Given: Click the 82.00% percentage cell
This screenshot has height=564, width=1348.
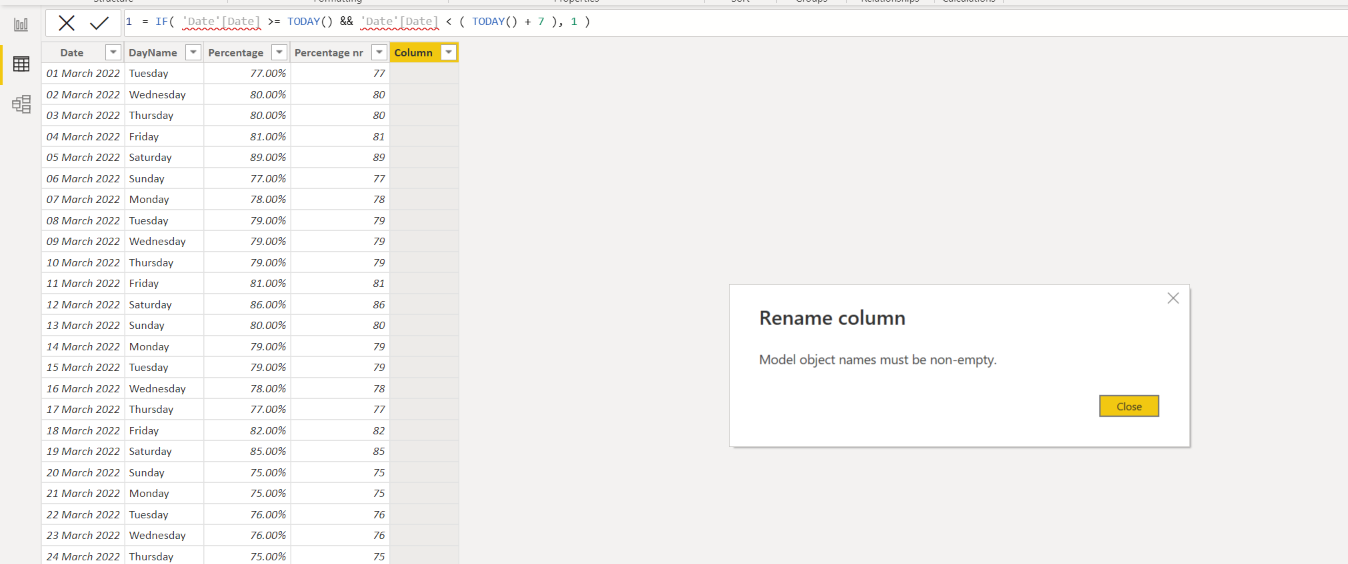Looking at the screenshot, I should pyautogui.click(x=247, y=430).
